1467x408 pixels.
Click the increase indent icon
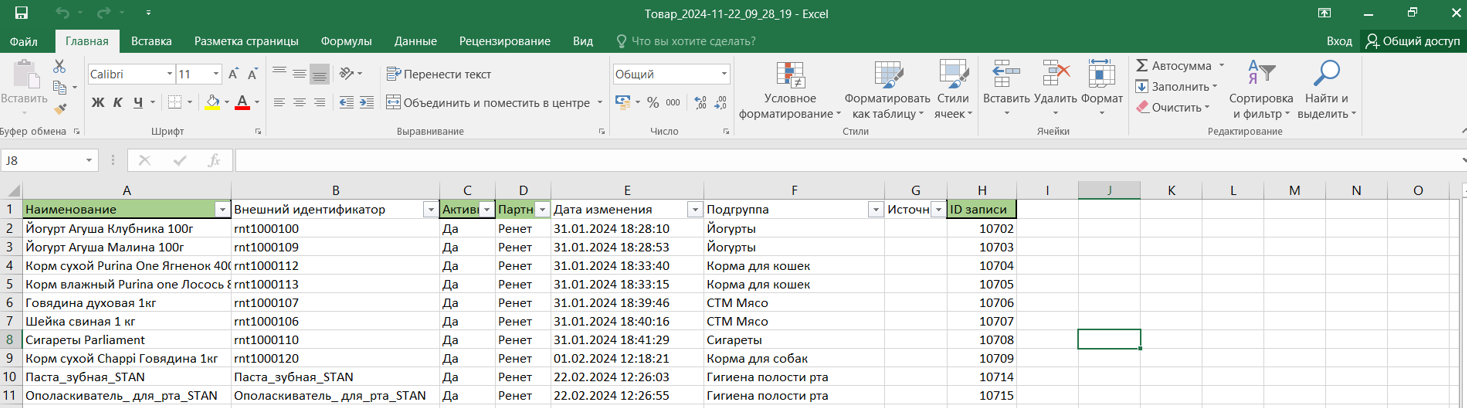[366, 103]
